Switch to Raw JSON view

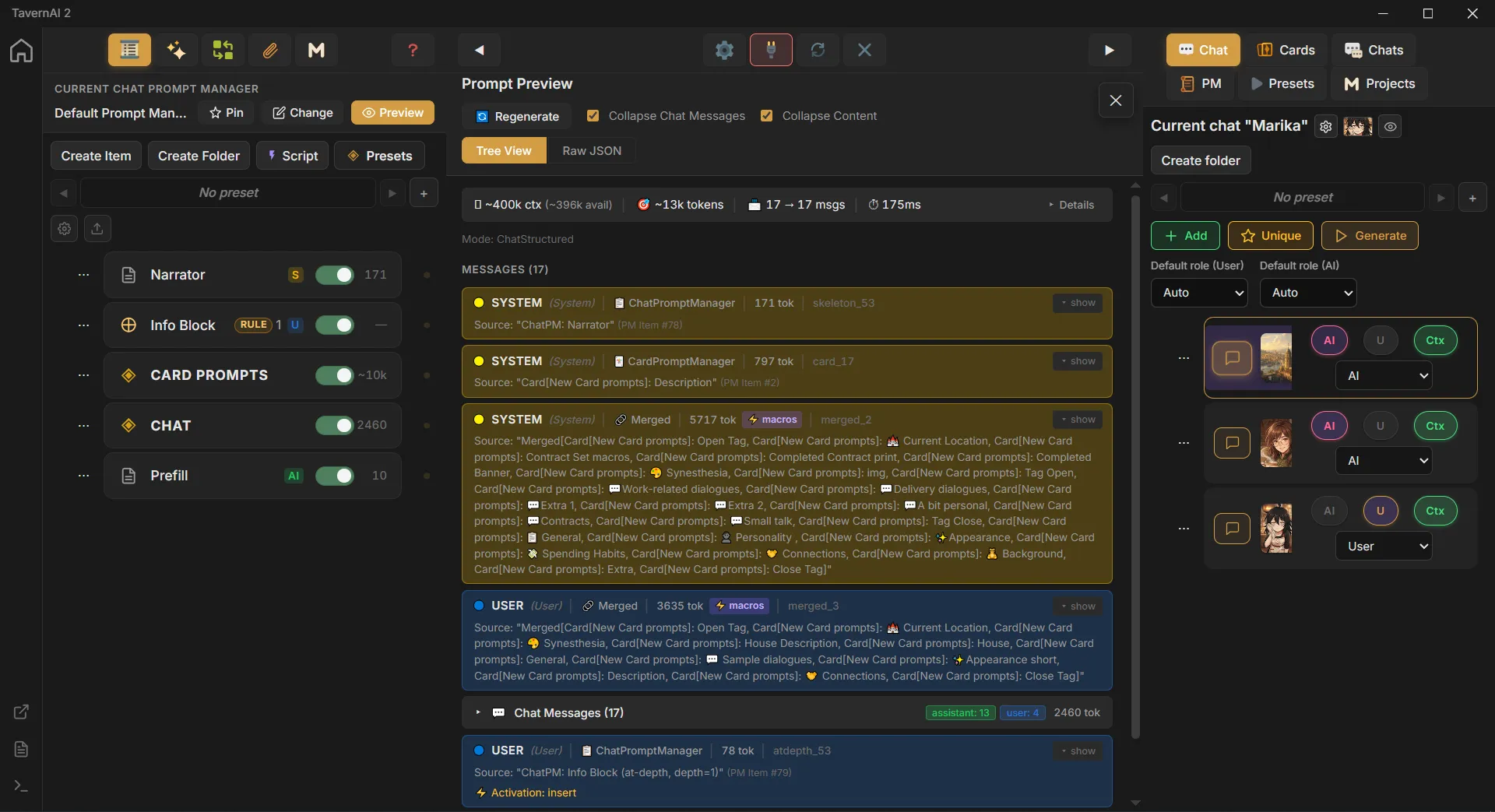point(592,151)
